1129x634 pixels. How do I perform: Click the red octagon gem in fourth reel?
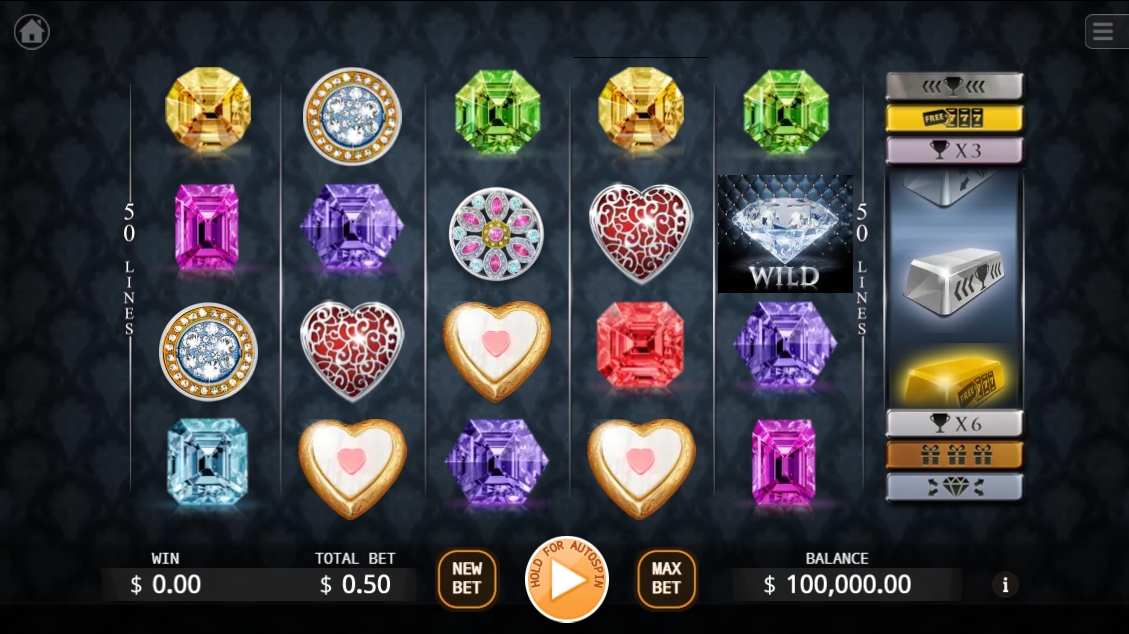[640, 345]
